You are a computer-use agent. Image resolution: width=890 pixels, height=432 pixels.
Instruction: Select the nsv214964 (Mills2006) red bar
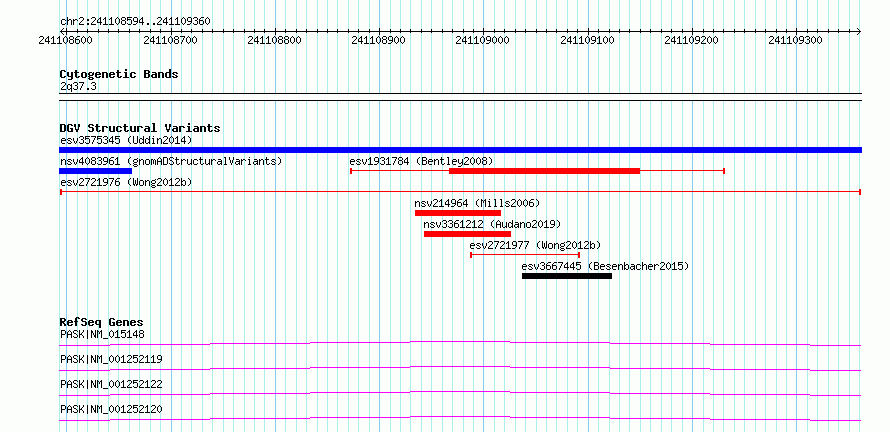(x=457, y=213)
